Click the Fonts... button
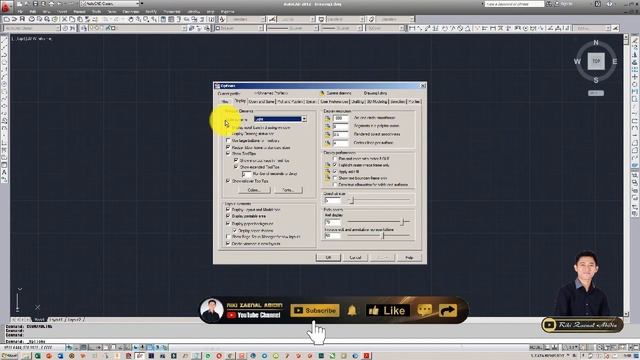Image resolution: width=640 pixels, height=360 pixels. 288,190
